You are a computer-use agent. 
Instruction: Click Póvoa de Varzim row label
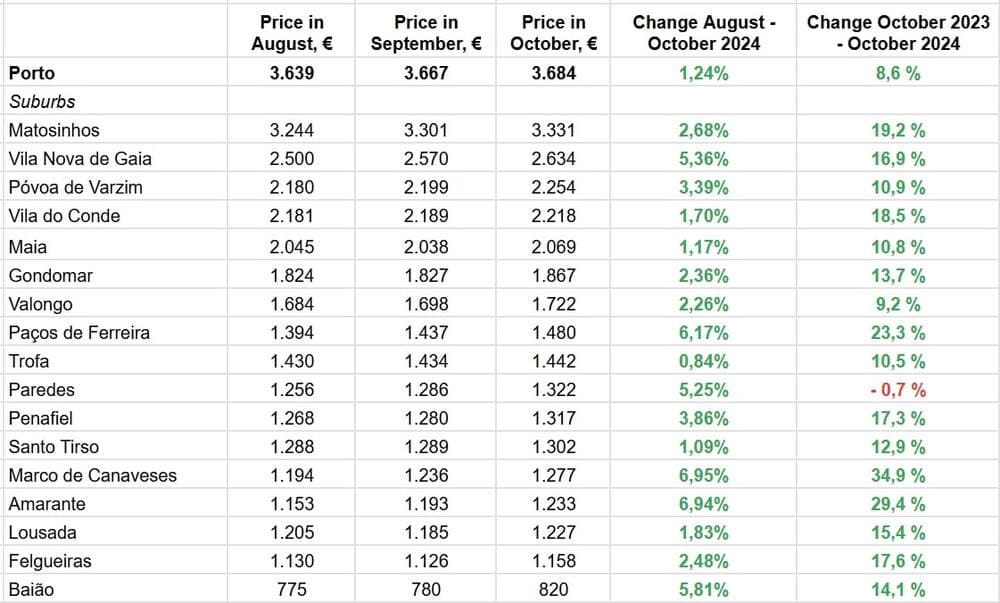coord(75,188)
